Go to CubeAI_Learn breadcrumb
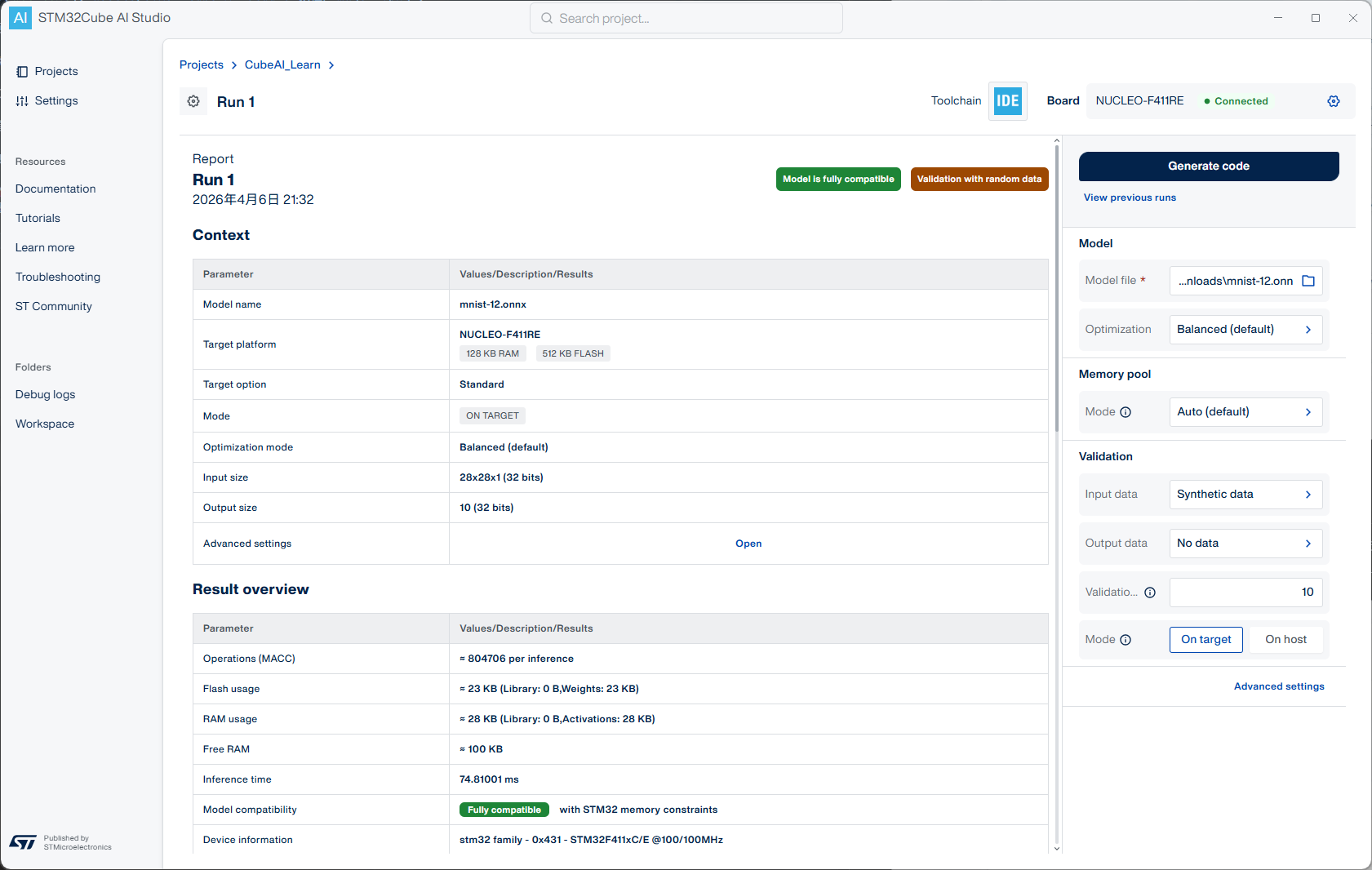The image size is (1372, 870). click(x=282, y=65)
